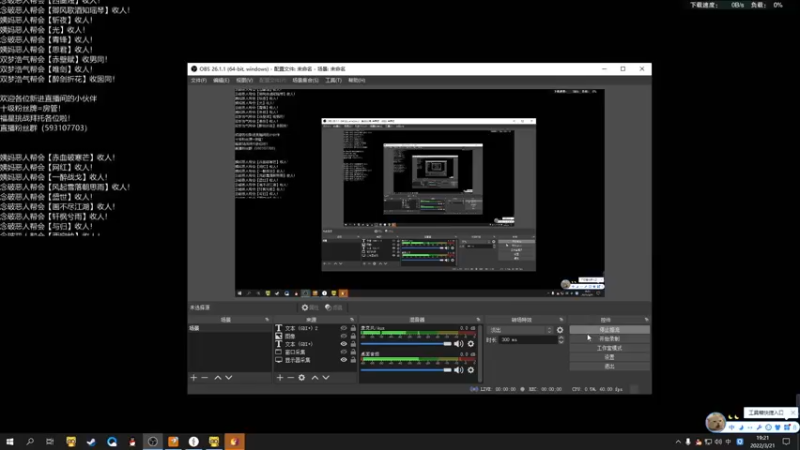Move the selected source down
The width and height of the screenshot is (800, 450).
coord(326,378)
